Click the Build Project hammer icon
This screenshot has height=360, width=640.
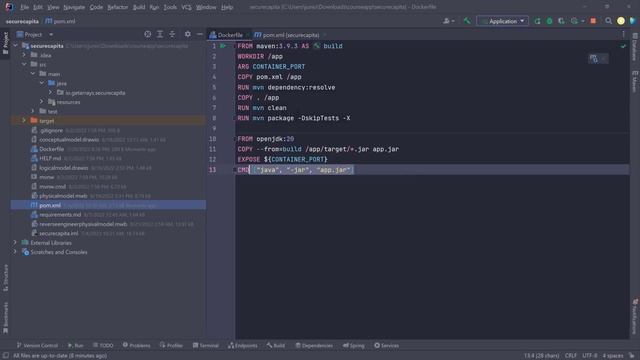click(467, 21)
